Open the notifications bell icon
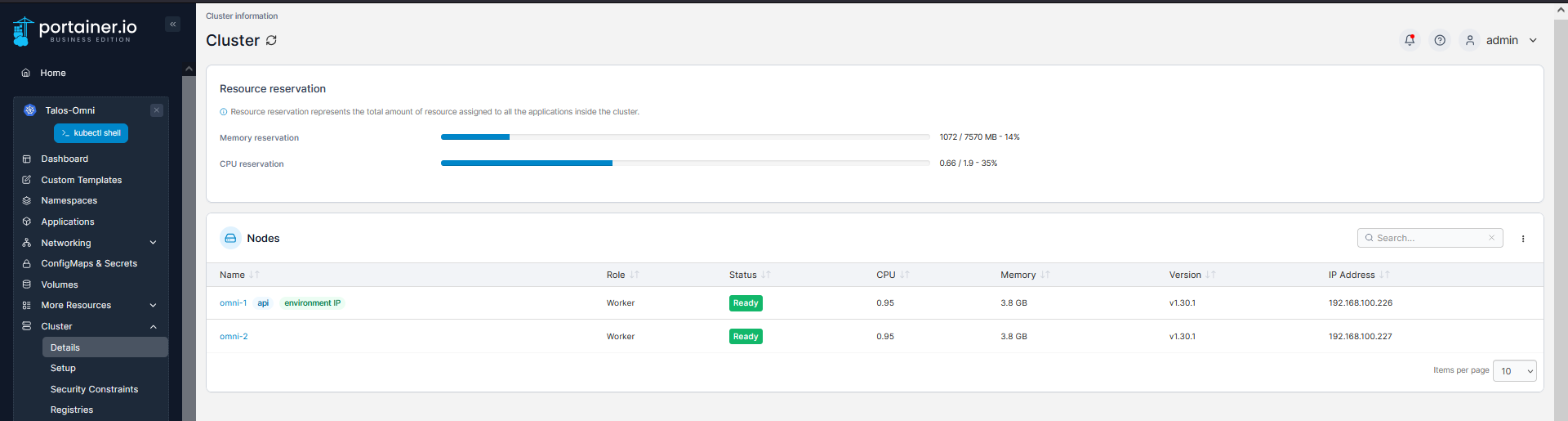Image resolution: width=1568 pixels, height=421 pixels. [1410, 40]
